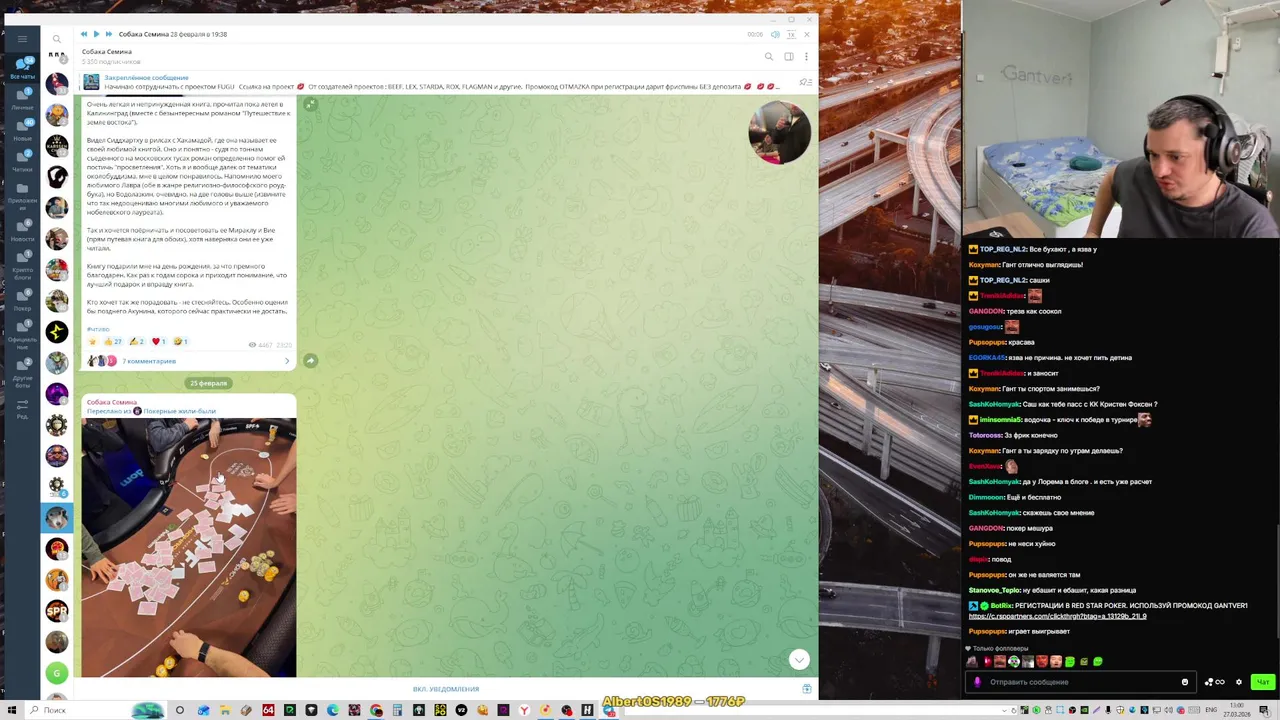1280x720 pixels.
Task: Open the chat list search
Action: click(57, 39)
